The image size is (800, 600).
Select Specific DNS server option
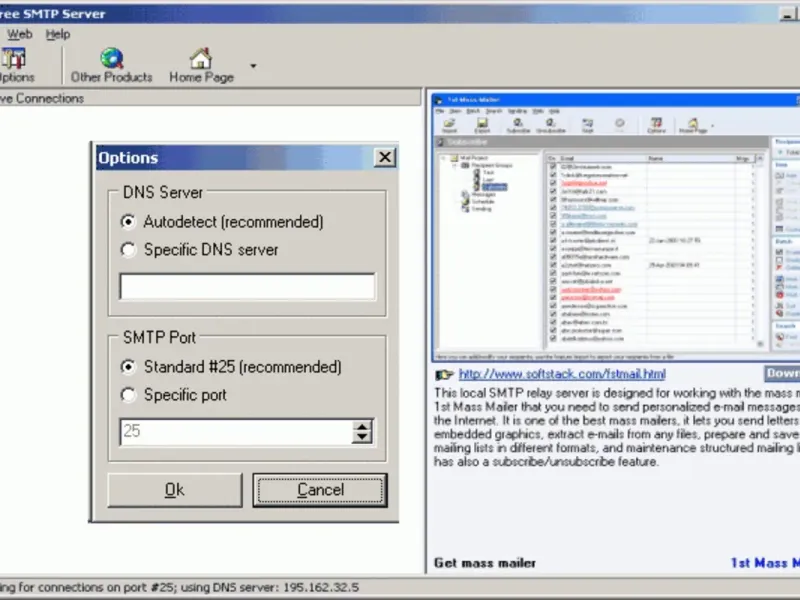(x=199, y=250)
